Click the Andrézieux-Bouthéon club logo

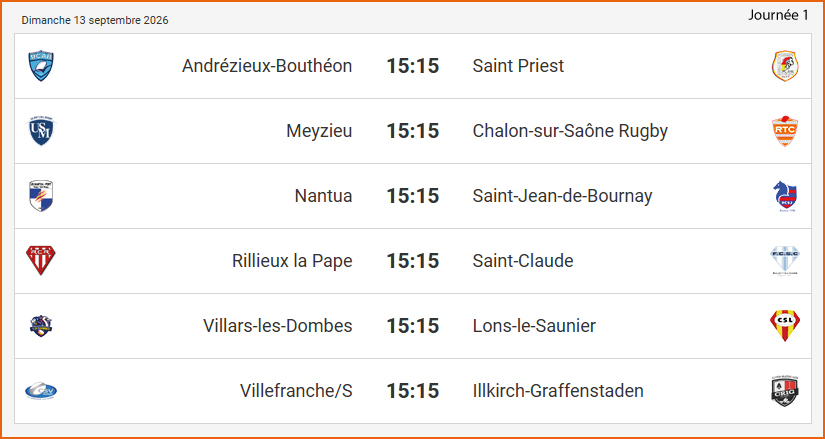(x=41, y=66)
